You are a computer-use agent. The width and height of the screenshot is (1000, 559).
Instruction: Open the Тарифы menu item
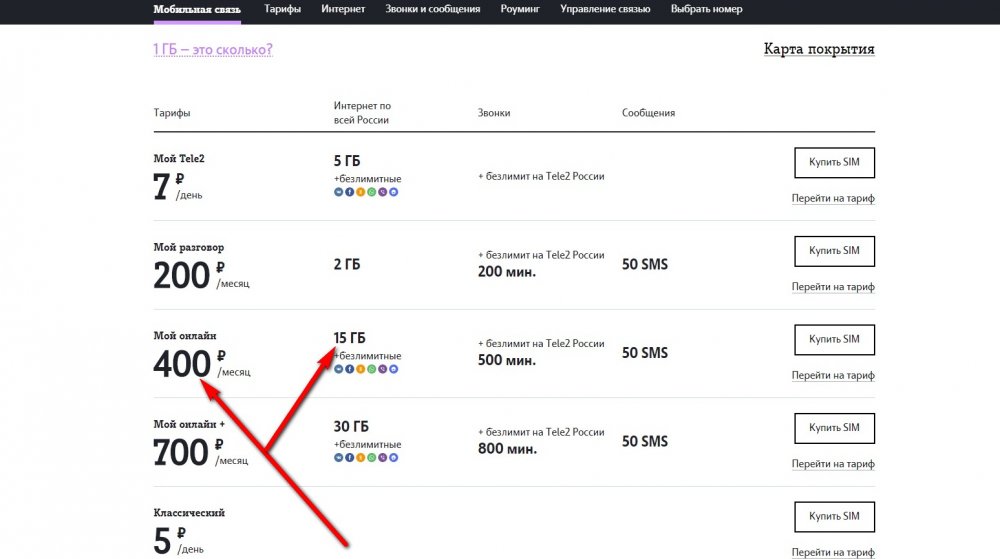[x=283, y=9]
